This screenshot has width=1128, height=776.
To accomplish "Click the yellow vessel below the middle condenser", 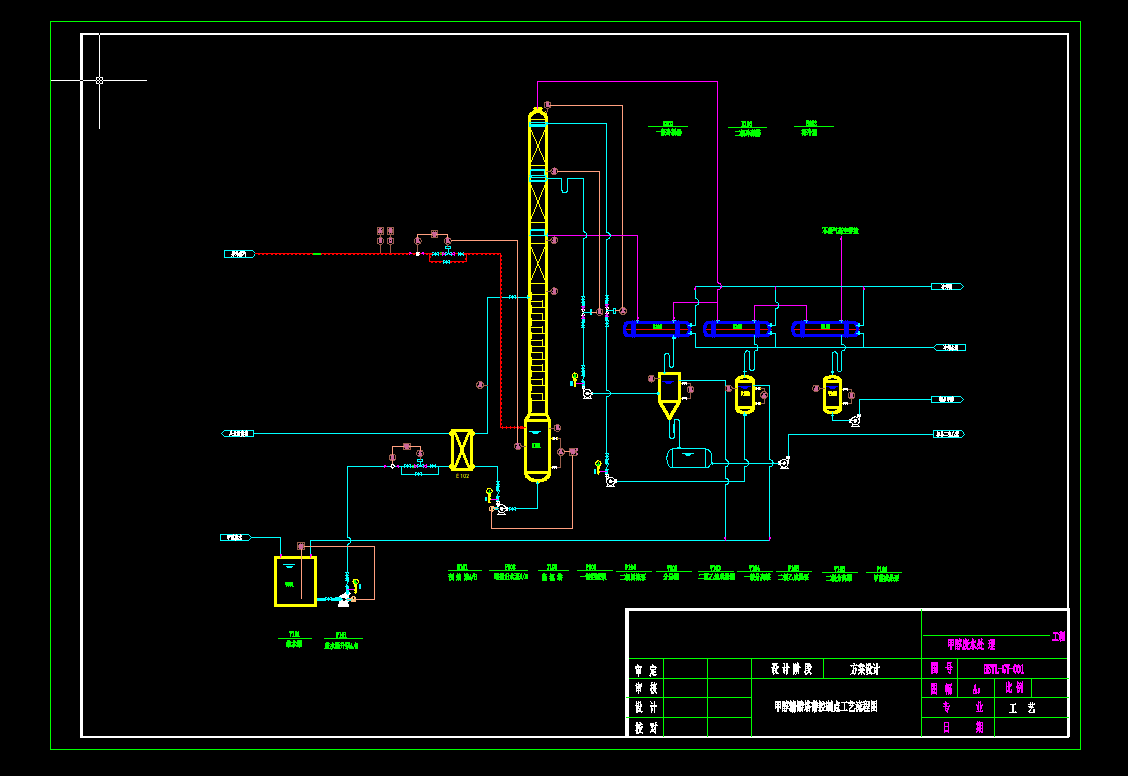I will click(x=745, y=395).
